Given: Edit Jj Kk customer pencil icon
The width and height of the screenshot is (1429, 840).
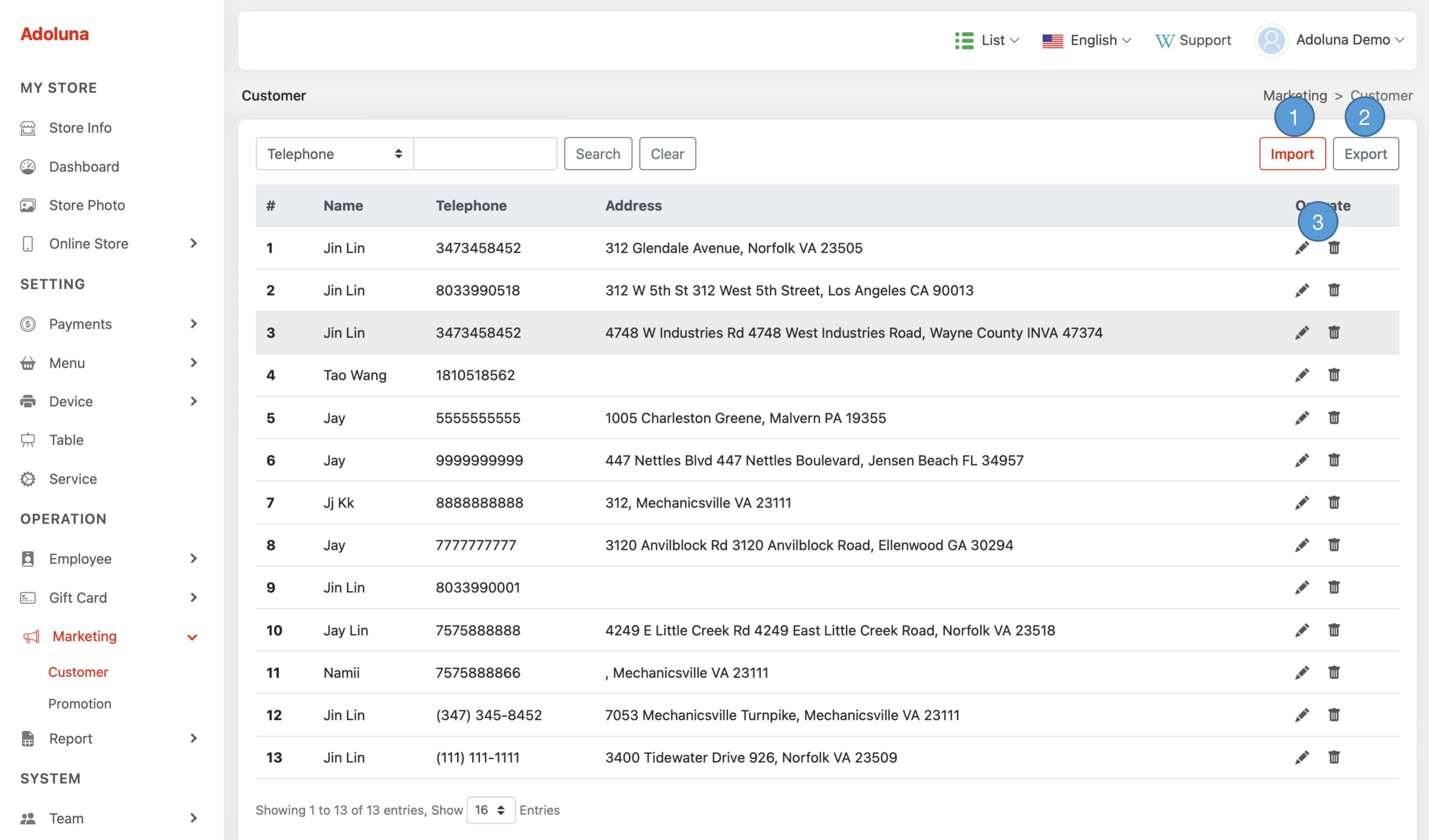Looking at the screenshot, I should coord(1302,503).
